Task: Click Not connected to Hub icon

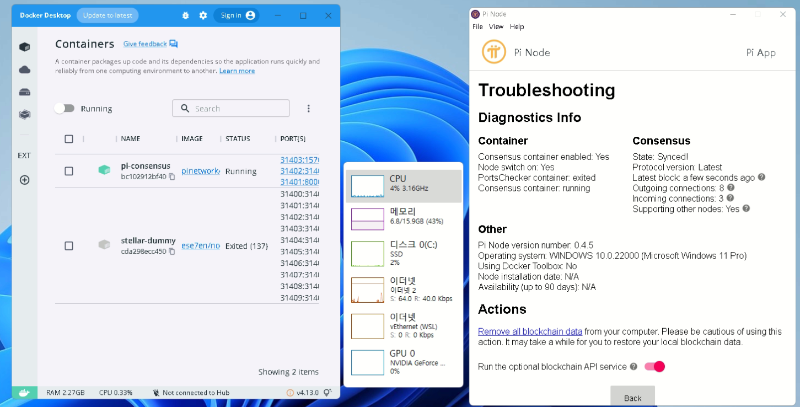Action: [x=156, y=393]
